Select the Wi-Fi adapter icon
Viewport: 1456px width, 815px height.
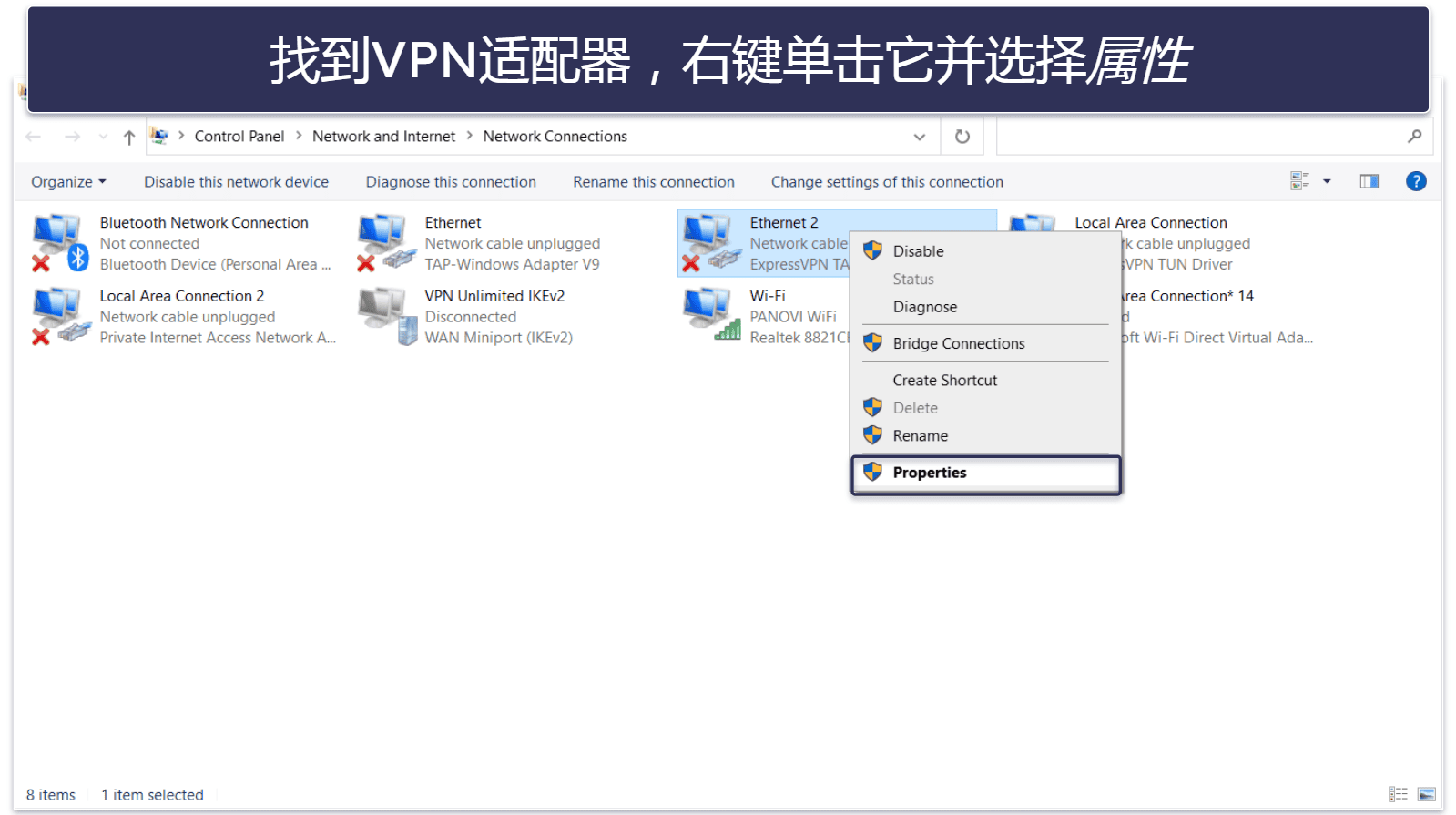tap(711, 315)
